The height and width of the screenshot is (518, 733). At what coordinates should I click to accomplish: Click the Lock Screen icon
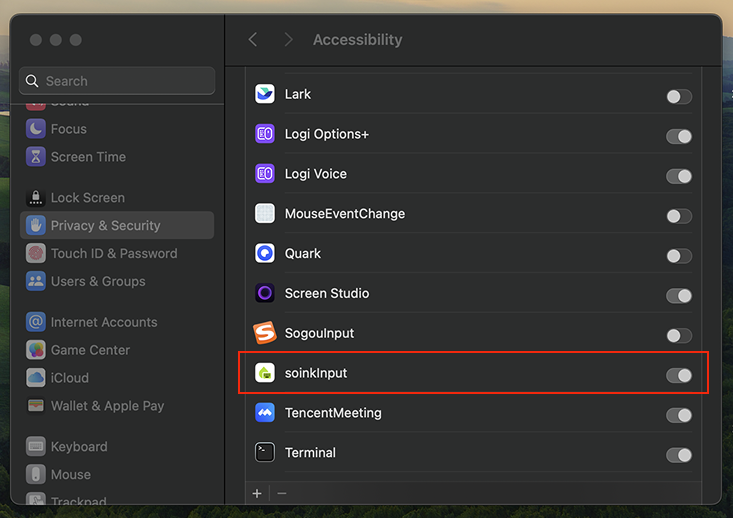click(x=36, y=198)
